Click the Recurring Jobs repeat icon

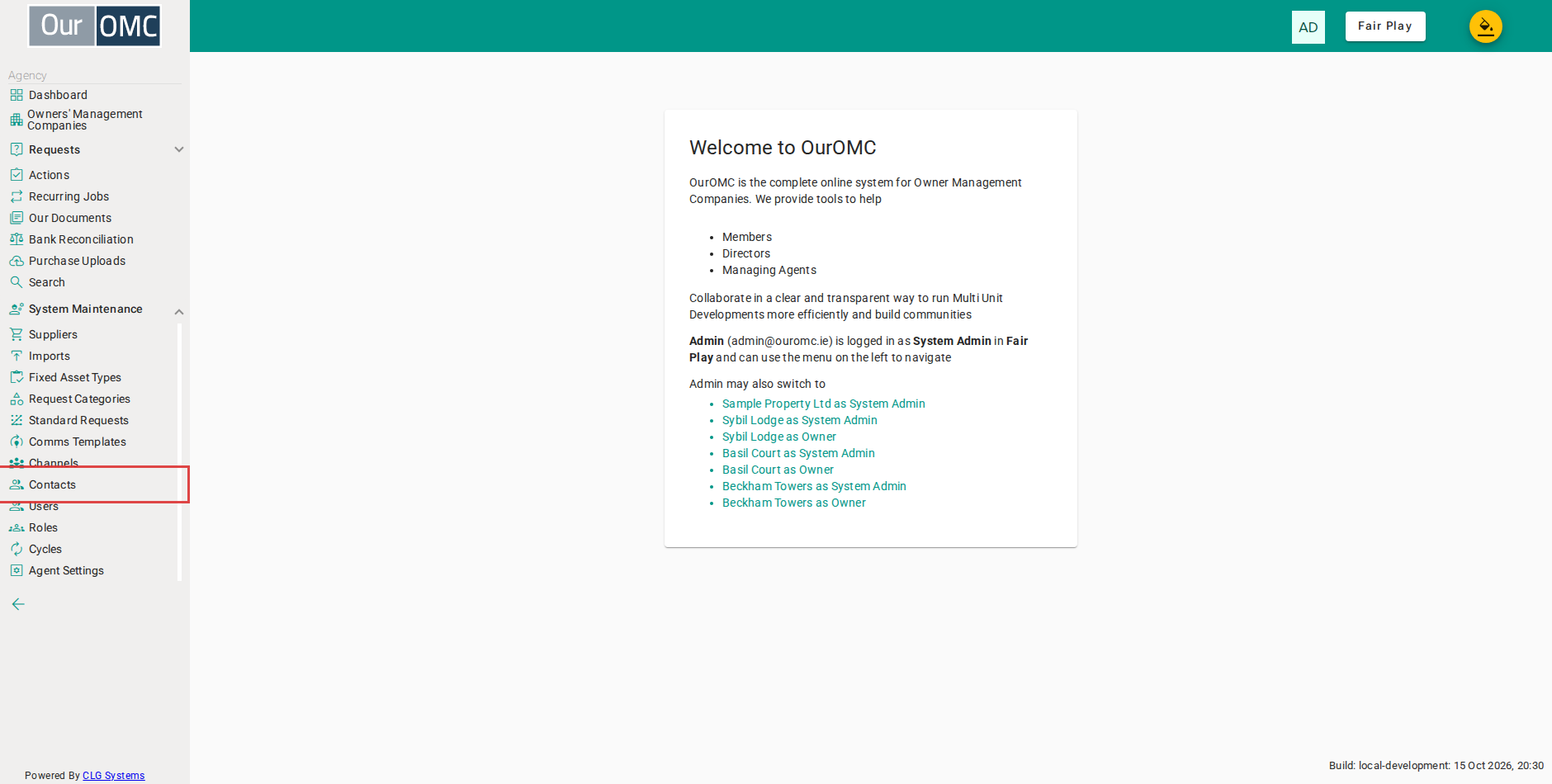tap(17, 196)
